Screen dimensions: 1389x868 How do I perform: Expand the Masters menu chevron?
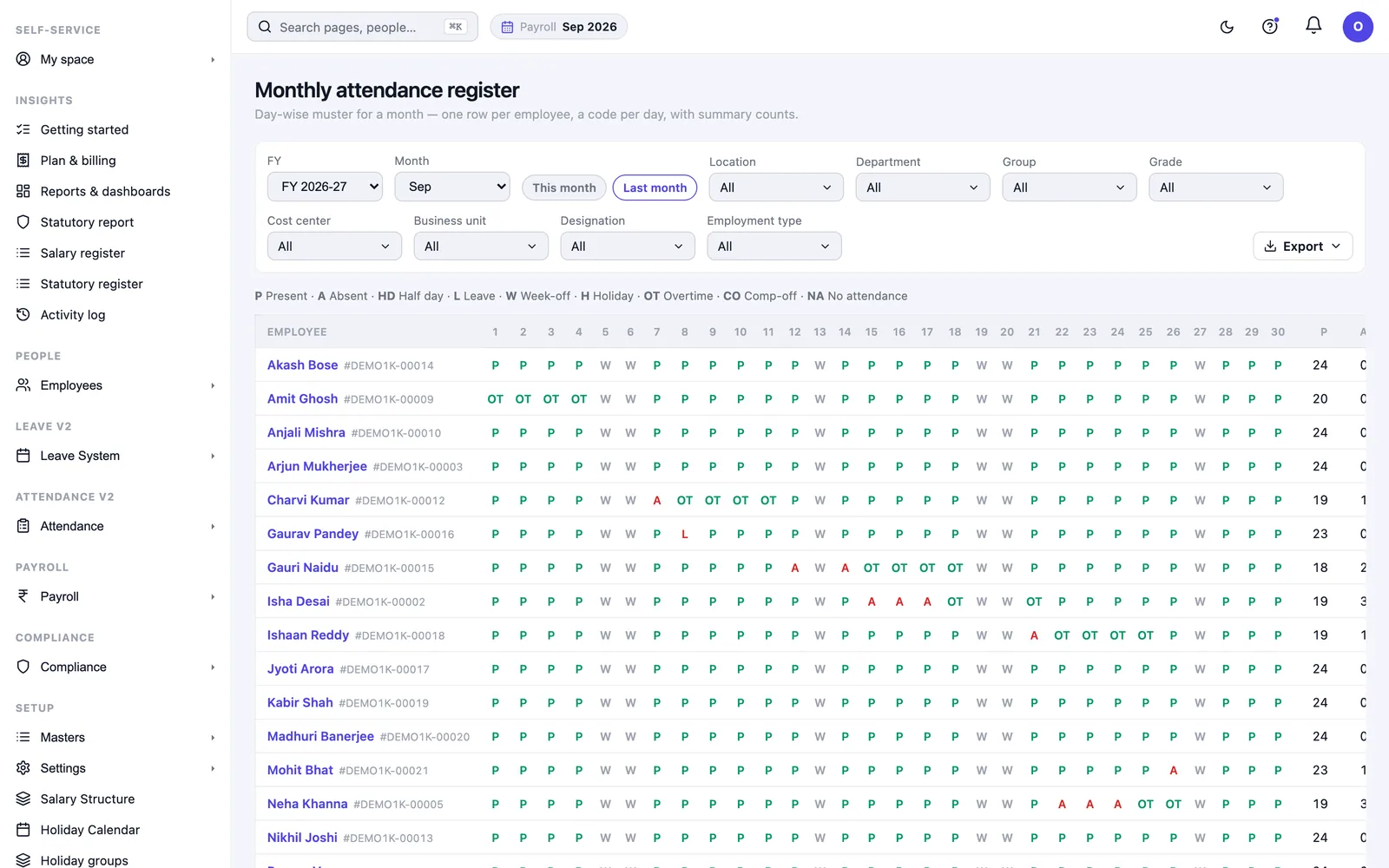213,738
